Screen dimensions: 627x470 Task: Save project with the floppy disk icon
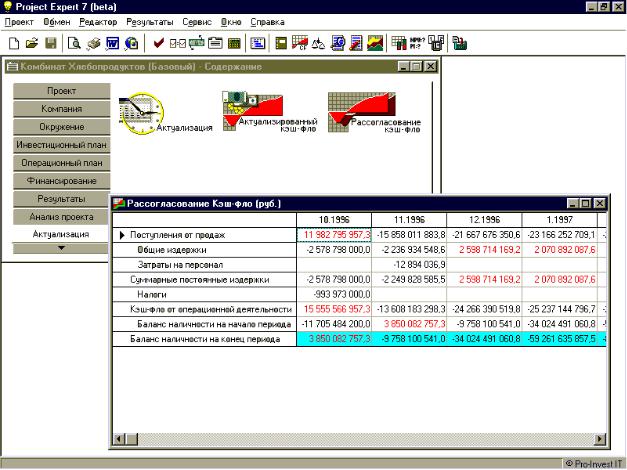[50, 43]
